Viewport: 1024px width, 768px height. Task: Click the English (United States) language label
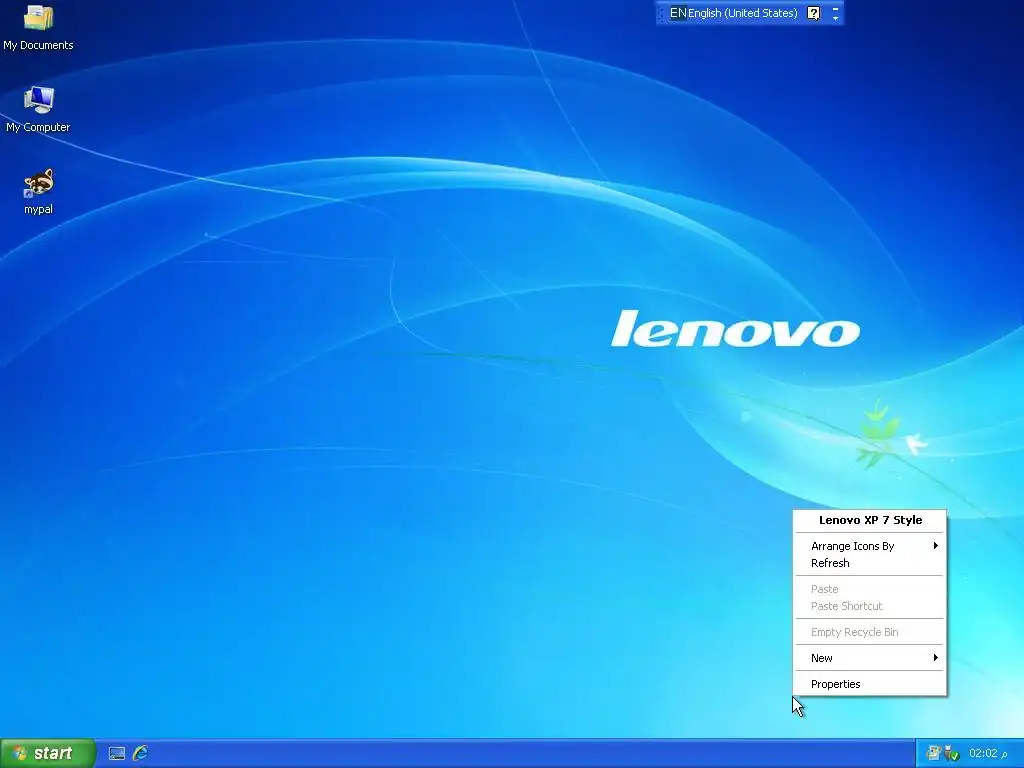743,13
